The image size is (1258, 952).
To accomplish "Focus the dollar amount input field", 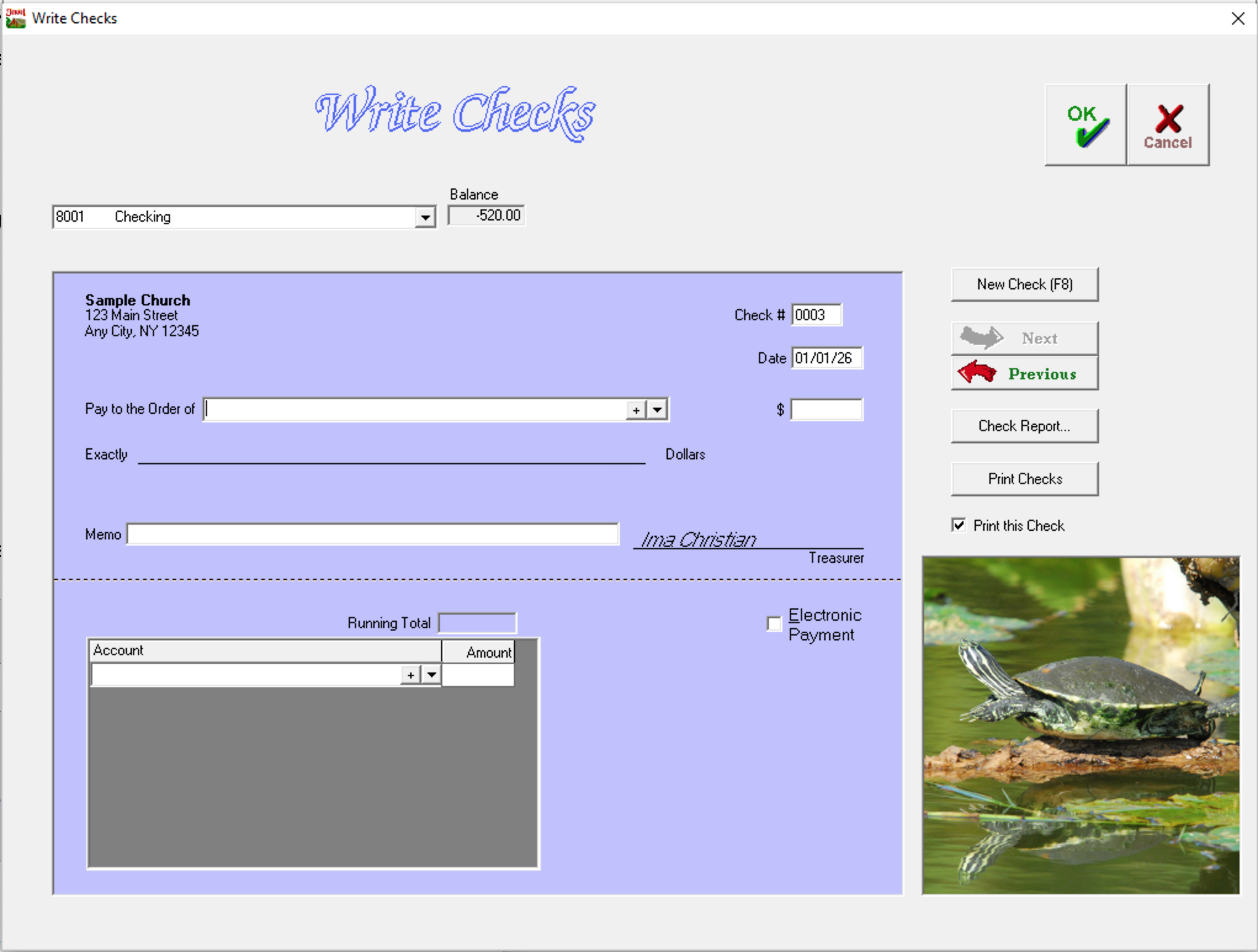I will [x=826, y=409].
